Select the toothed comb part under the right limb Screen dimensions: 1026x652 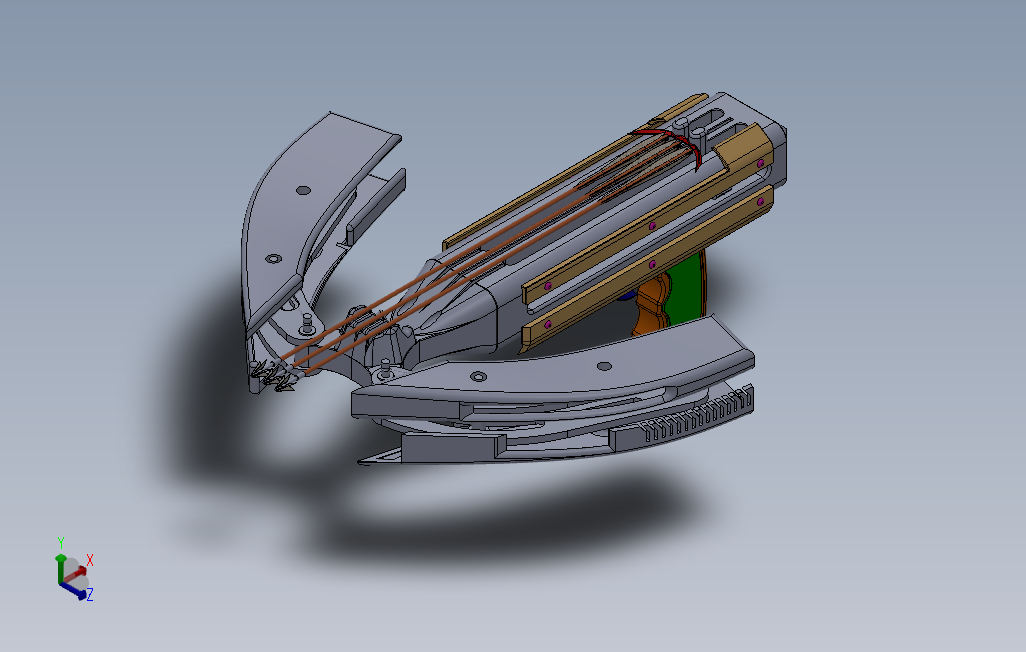pyautogui.click(x=684, y=420)
